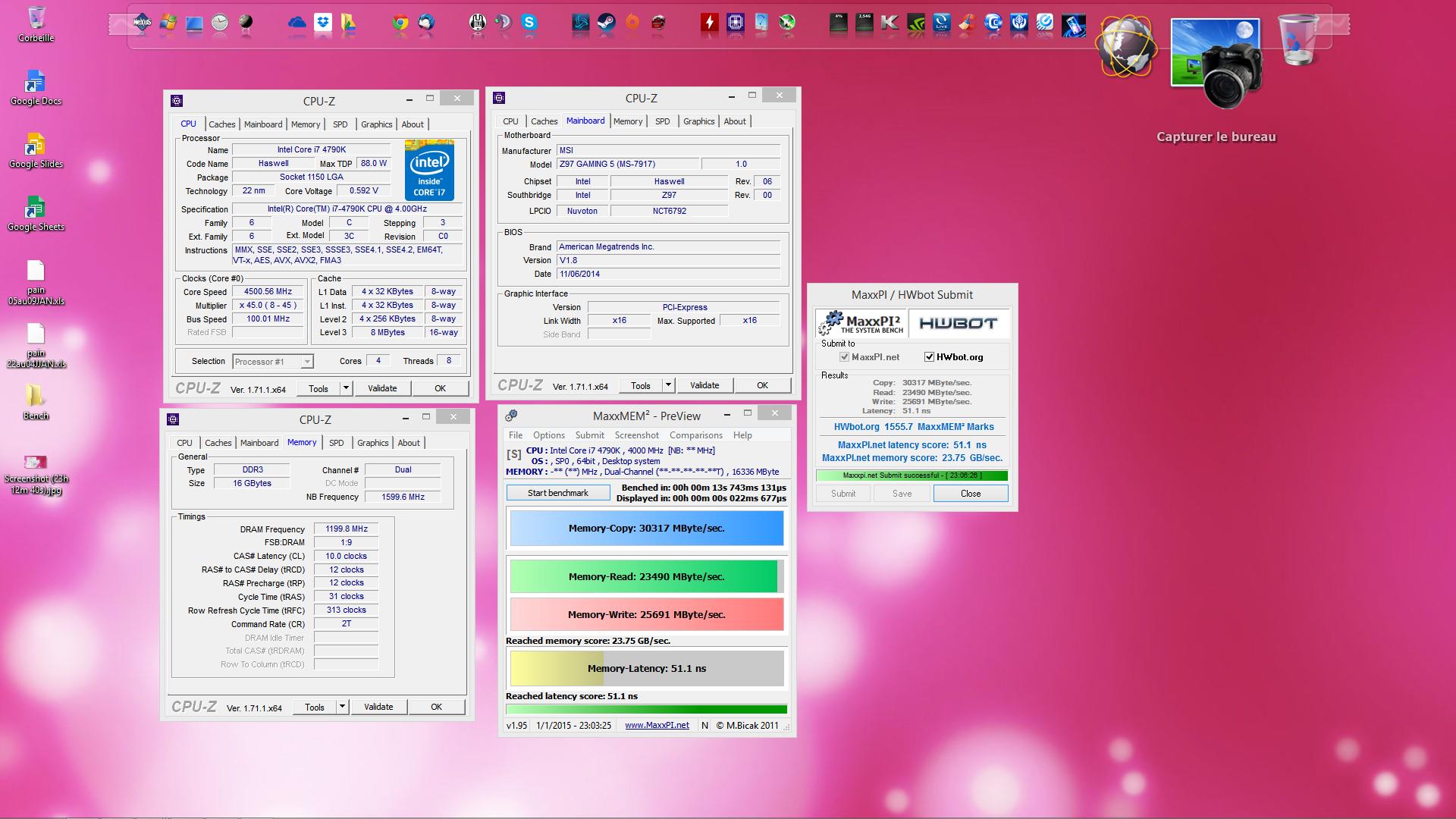Launch Google Chrome from the dock
This screenshot has width=1456, height=819.
point(400,23)
